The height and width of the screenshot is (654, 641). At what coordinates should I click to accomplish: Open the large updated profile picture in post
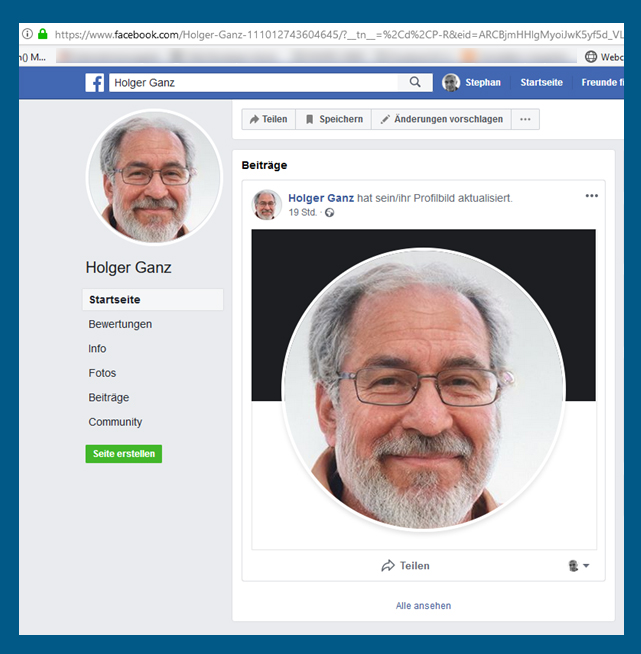[x=423, y=388]
